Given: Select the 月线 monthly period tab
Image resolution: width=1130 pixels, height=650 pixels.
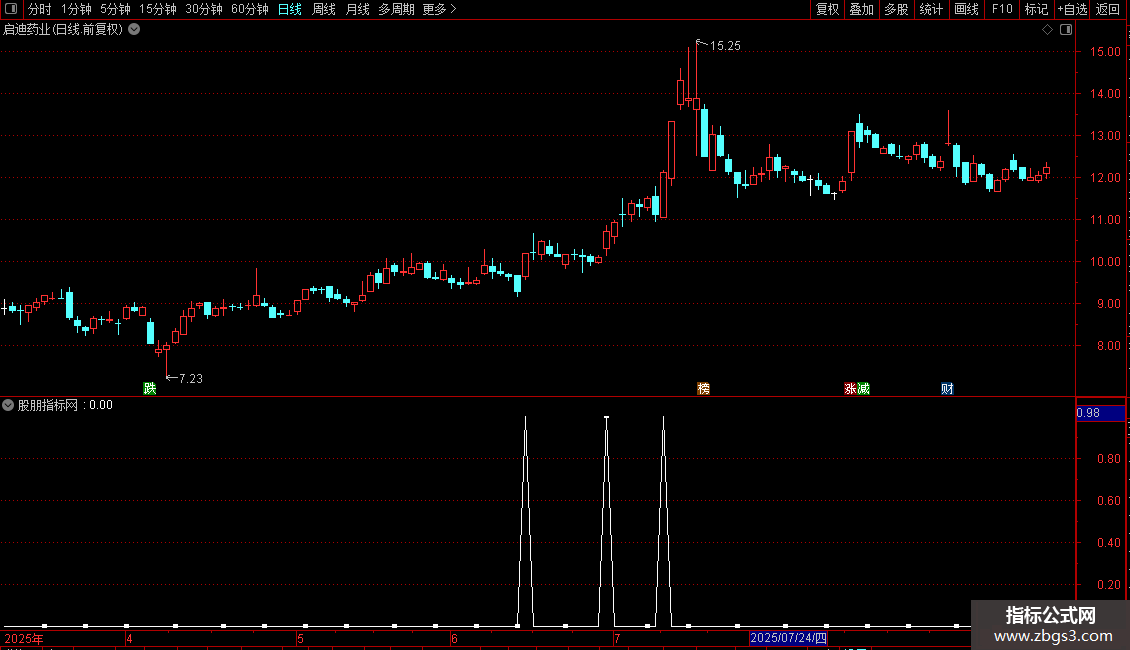Looking at the screenshot, I should coord(357,9).
